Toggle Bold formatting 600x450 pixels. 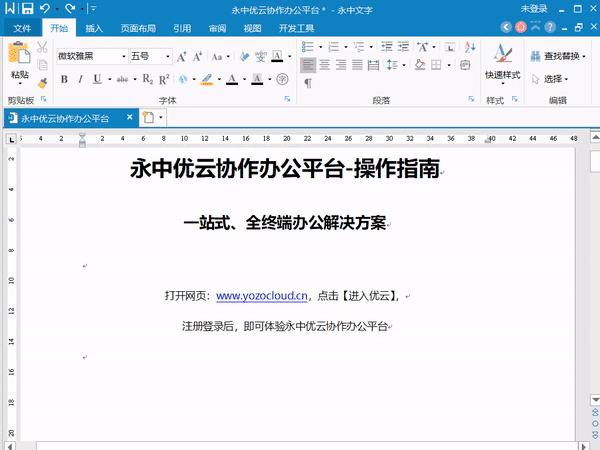tap(64, 79)
